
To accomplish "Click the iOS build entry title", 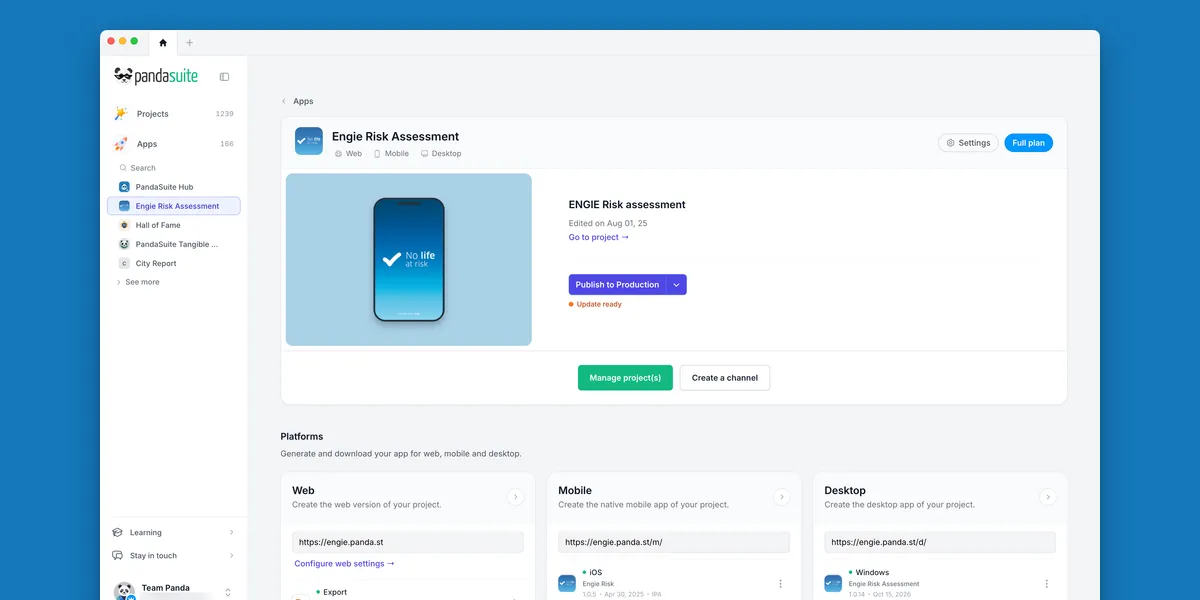I will [596, 573].
